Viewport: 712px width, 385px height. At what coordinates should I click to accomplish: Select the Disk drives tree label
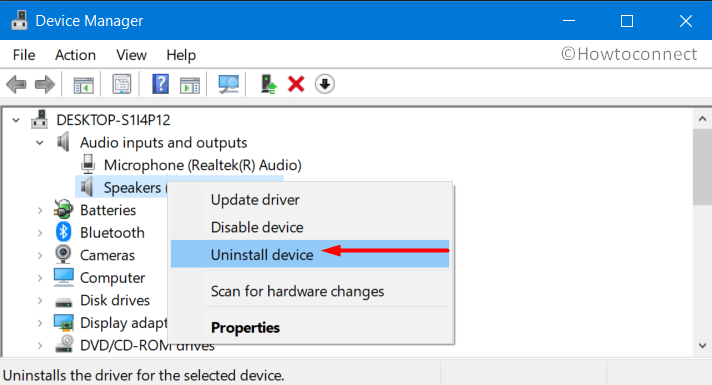tap(115, 300)
